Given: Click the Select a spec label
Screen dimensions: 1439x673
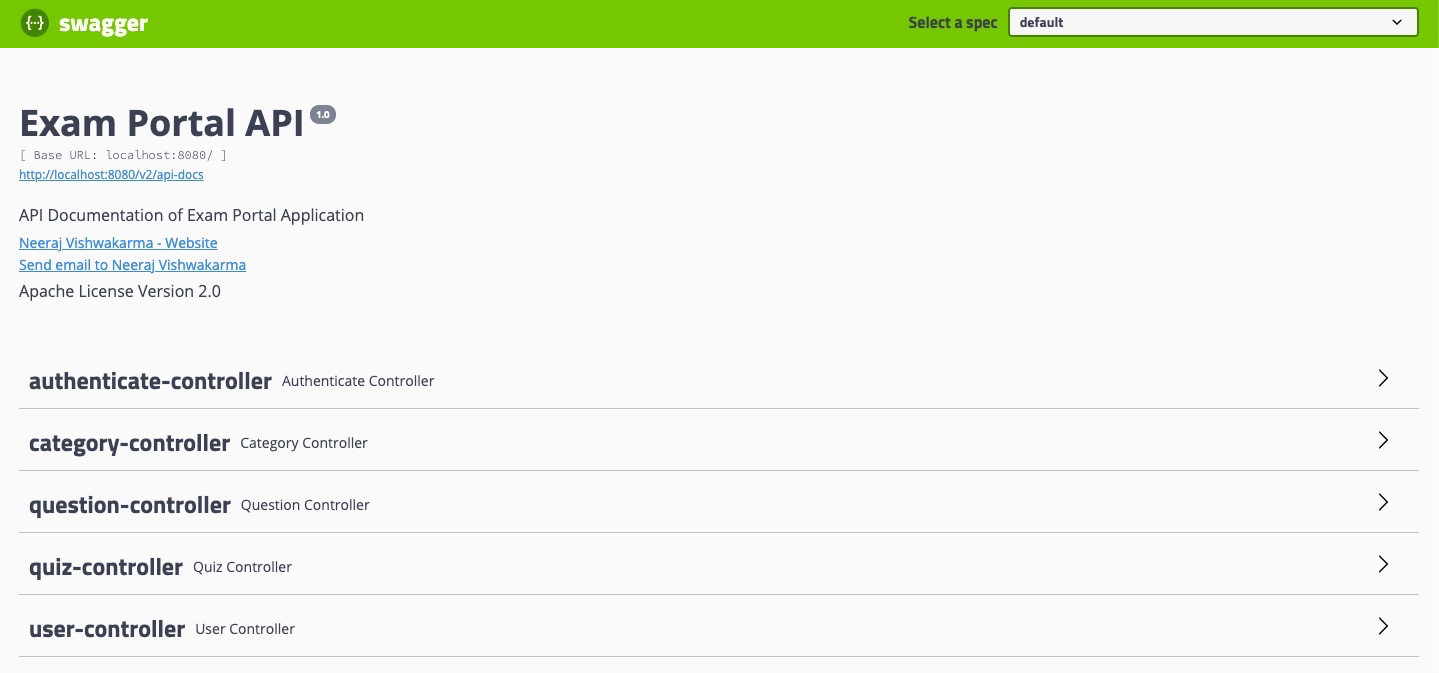Looking at the screenshot, I should pyautogui.click(x=952, y=22).
